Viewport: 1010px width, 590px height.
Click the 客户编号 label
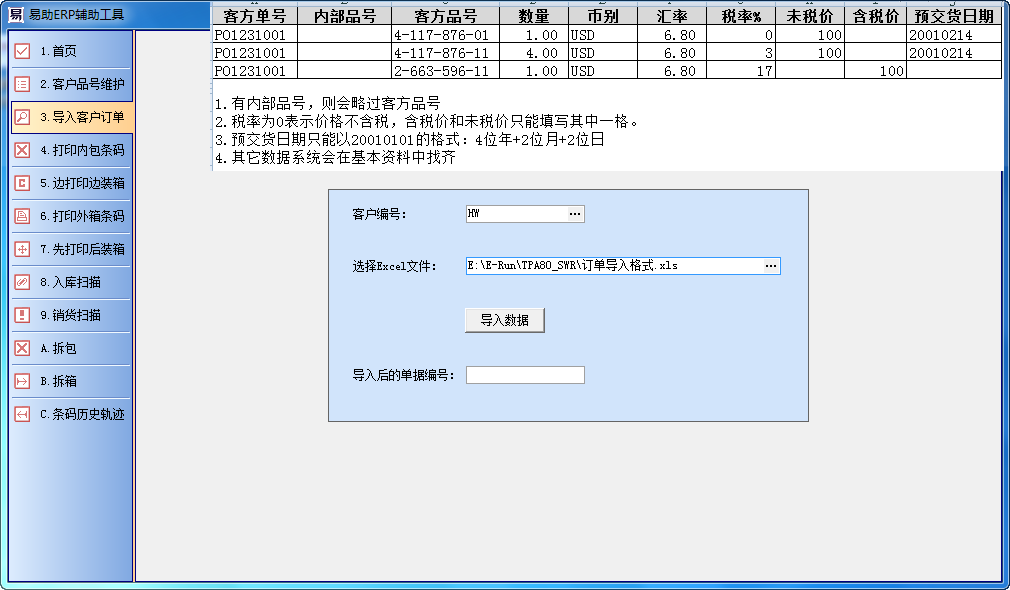[x=379, y=214]
